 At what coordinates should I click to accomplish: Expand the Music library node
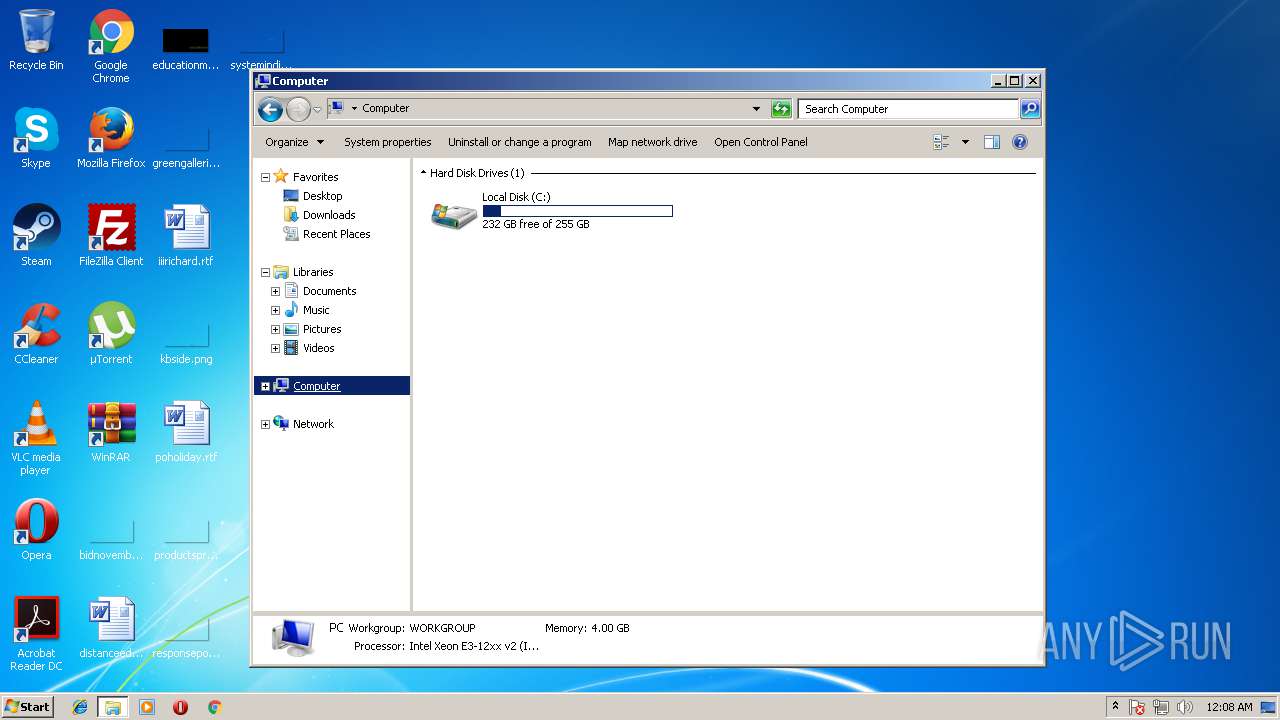(275, 310)
